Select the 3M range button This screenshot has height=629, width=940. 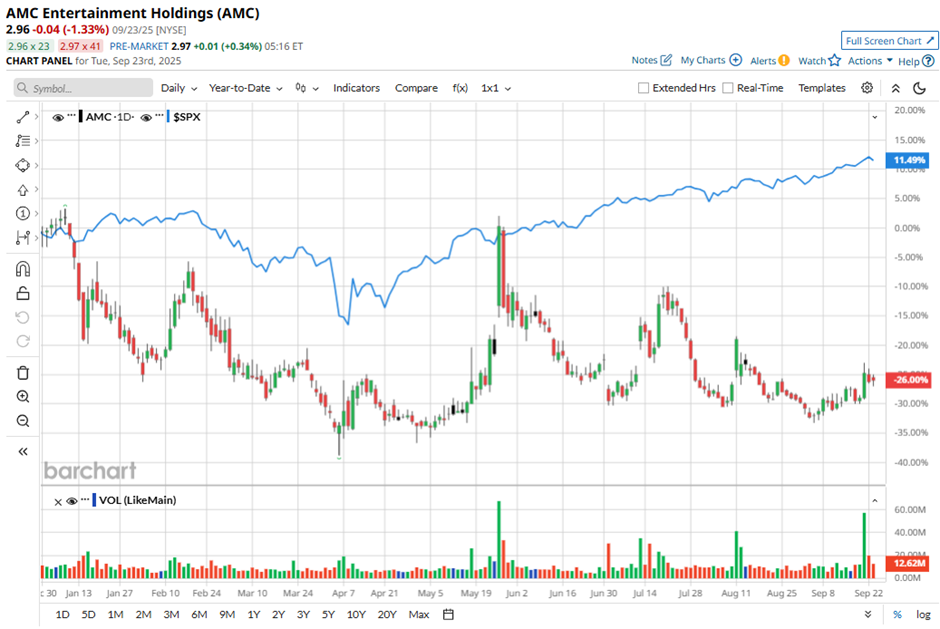(171, 615)
